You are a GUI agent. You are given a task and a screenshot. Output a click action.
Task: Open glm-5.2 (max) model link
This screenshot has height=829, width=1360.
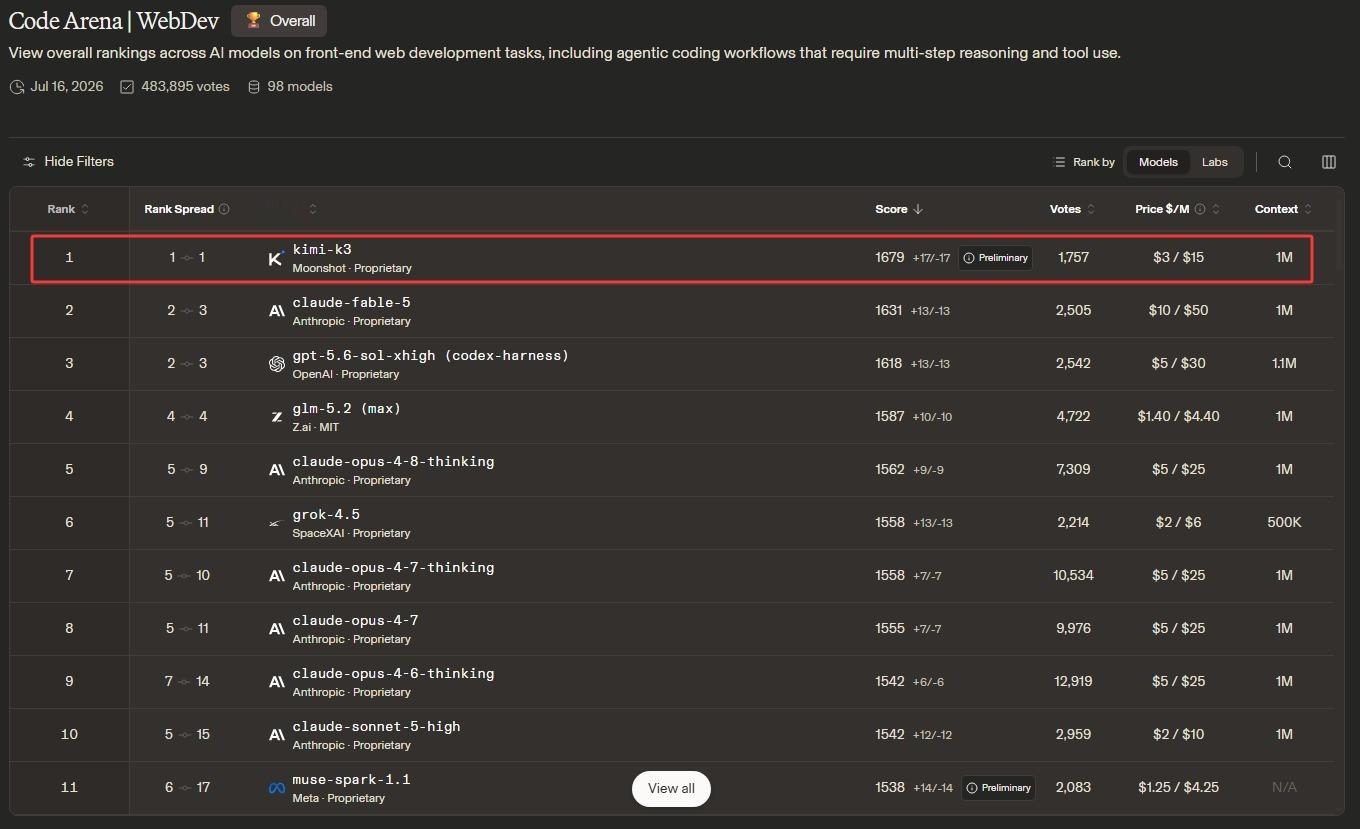pos(347,408)
